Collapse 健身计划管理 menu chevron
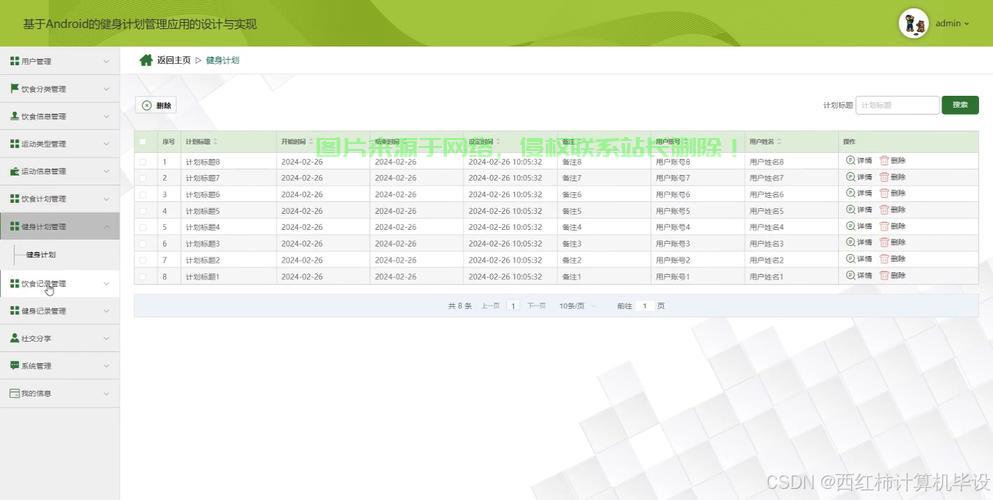The image size is (993, 500). [x=106, y=227]
